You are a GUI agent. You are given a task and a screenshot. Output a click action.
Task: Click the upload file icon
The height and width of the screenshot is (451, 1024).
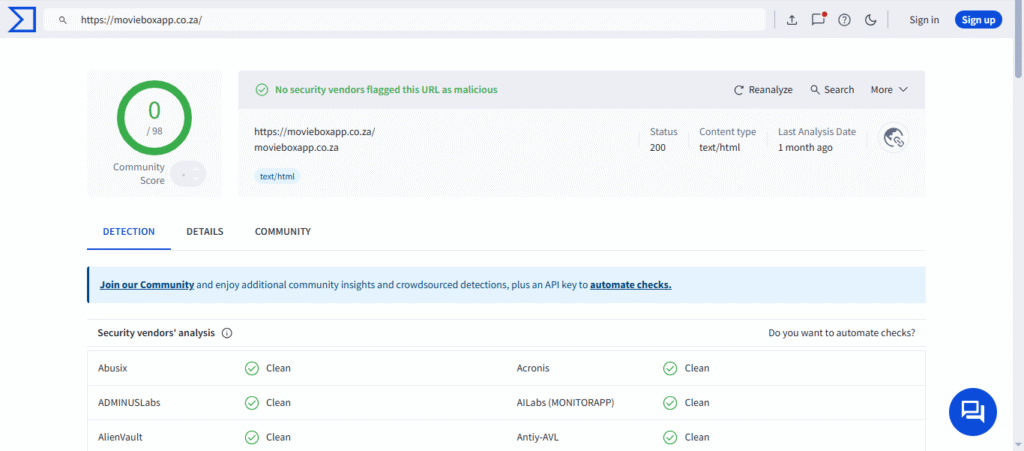[792, 20]
